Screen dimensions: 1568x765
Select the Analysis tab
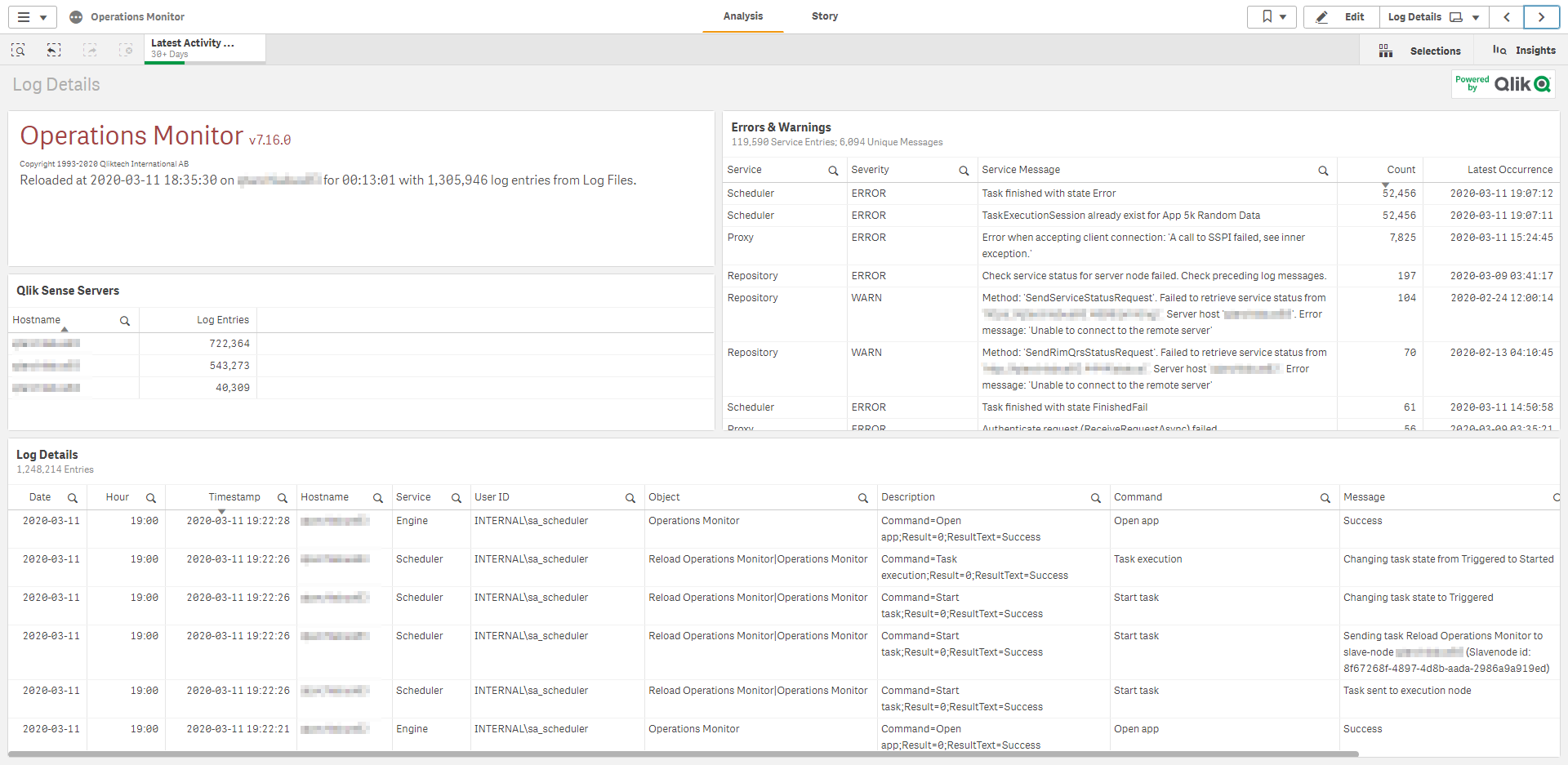click(742, 16)
